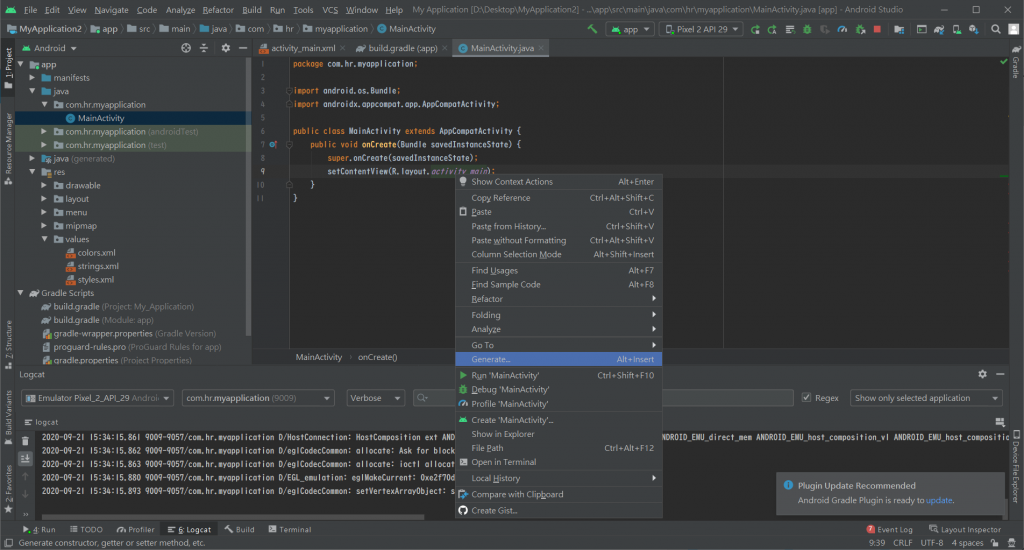1024x550 pixels.
Task: Expand the manifests folder in project tree
Action: (x=33, y=78)
